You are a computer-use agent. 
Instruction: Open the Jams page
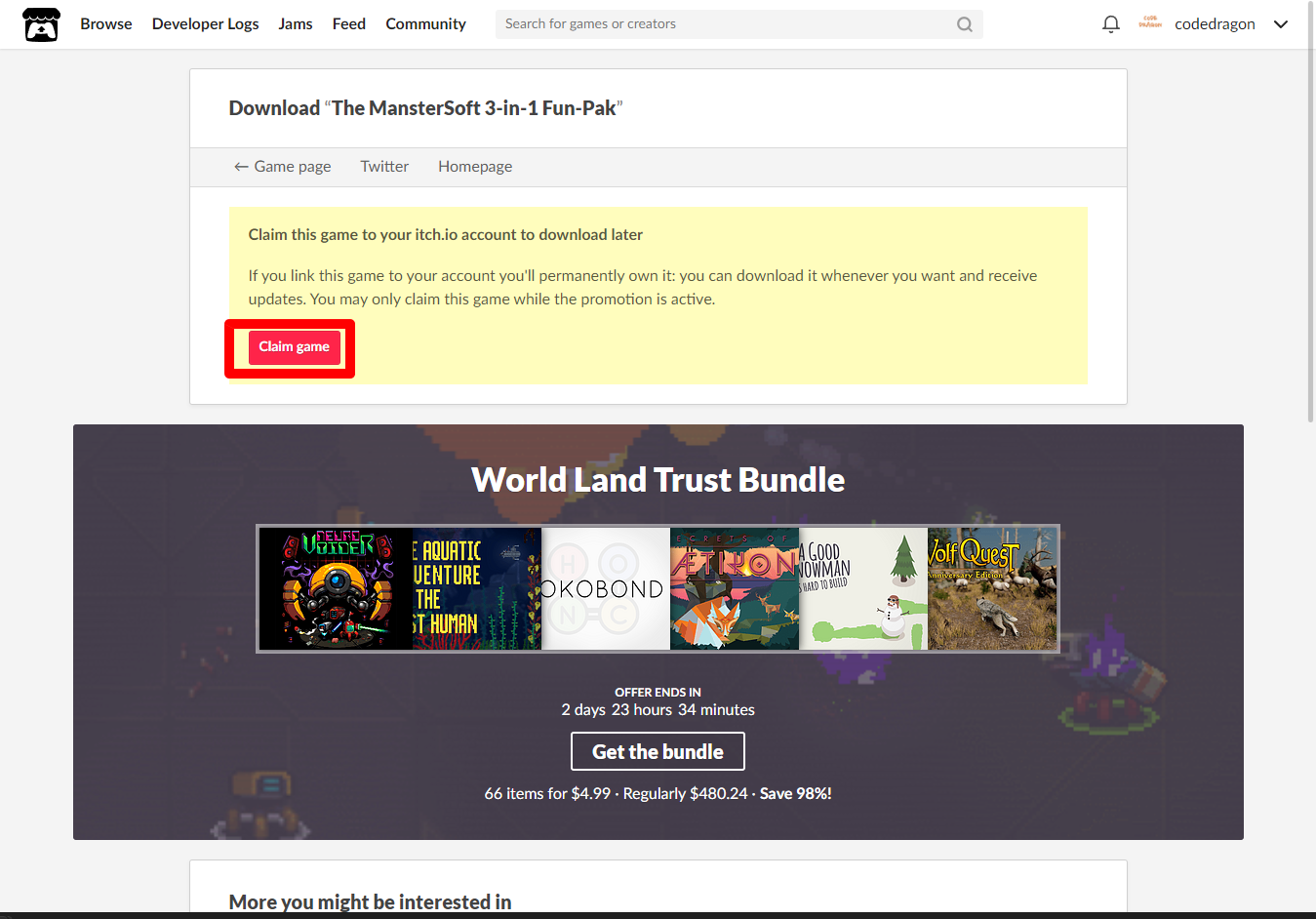296,23
